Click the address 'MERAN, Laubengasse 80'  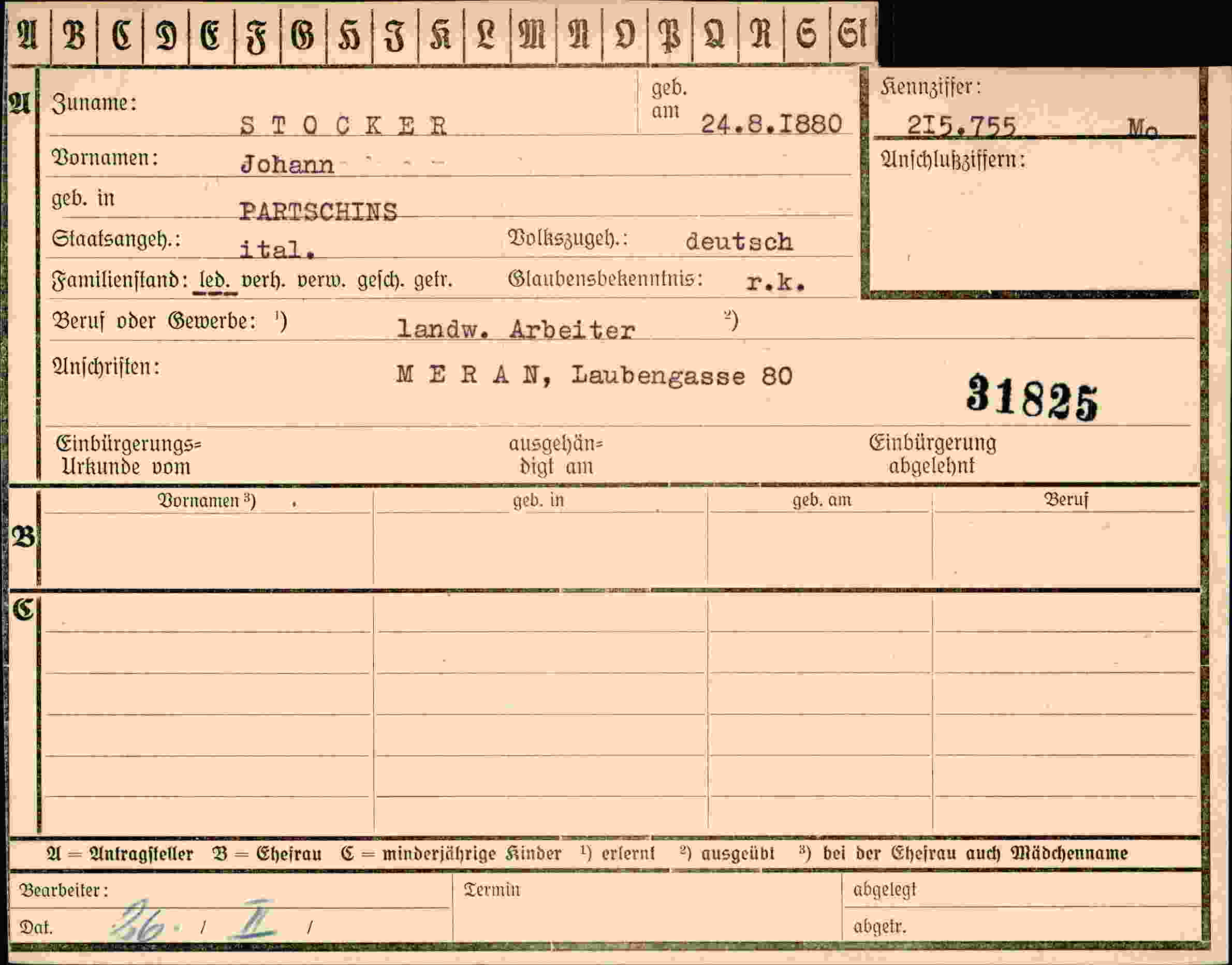(594, 375)
